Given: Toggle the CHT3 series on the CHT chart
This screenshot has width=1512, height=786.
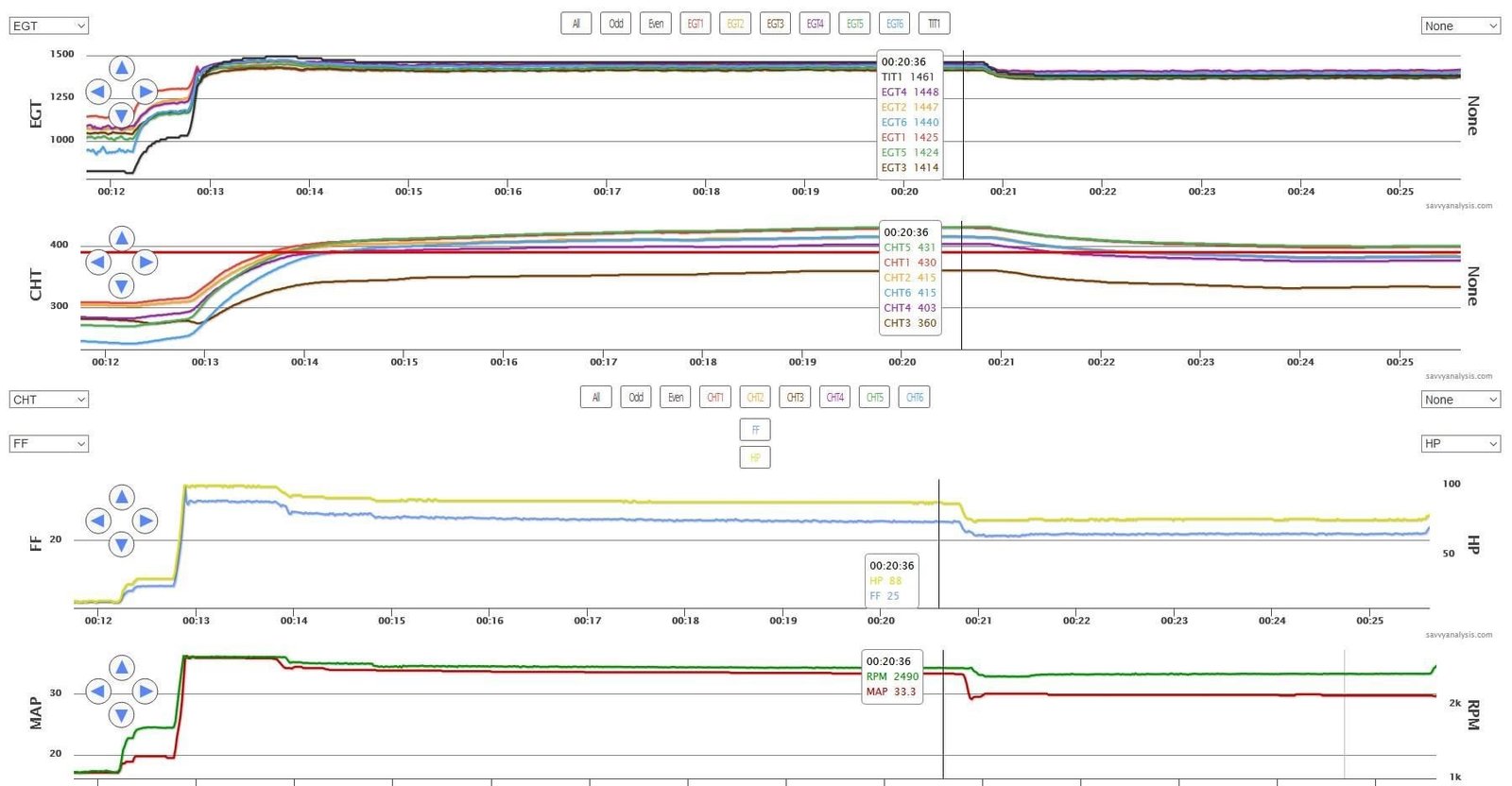Looking at the screenshot, I should click(x=795, y=398).
